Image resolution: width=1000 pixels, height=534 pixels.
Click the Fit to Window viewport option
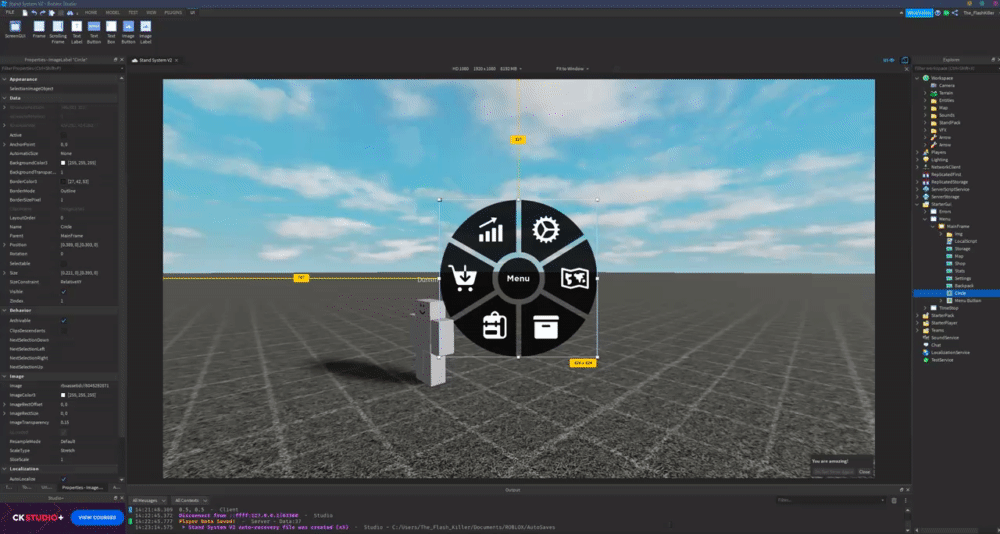point(572,68)
